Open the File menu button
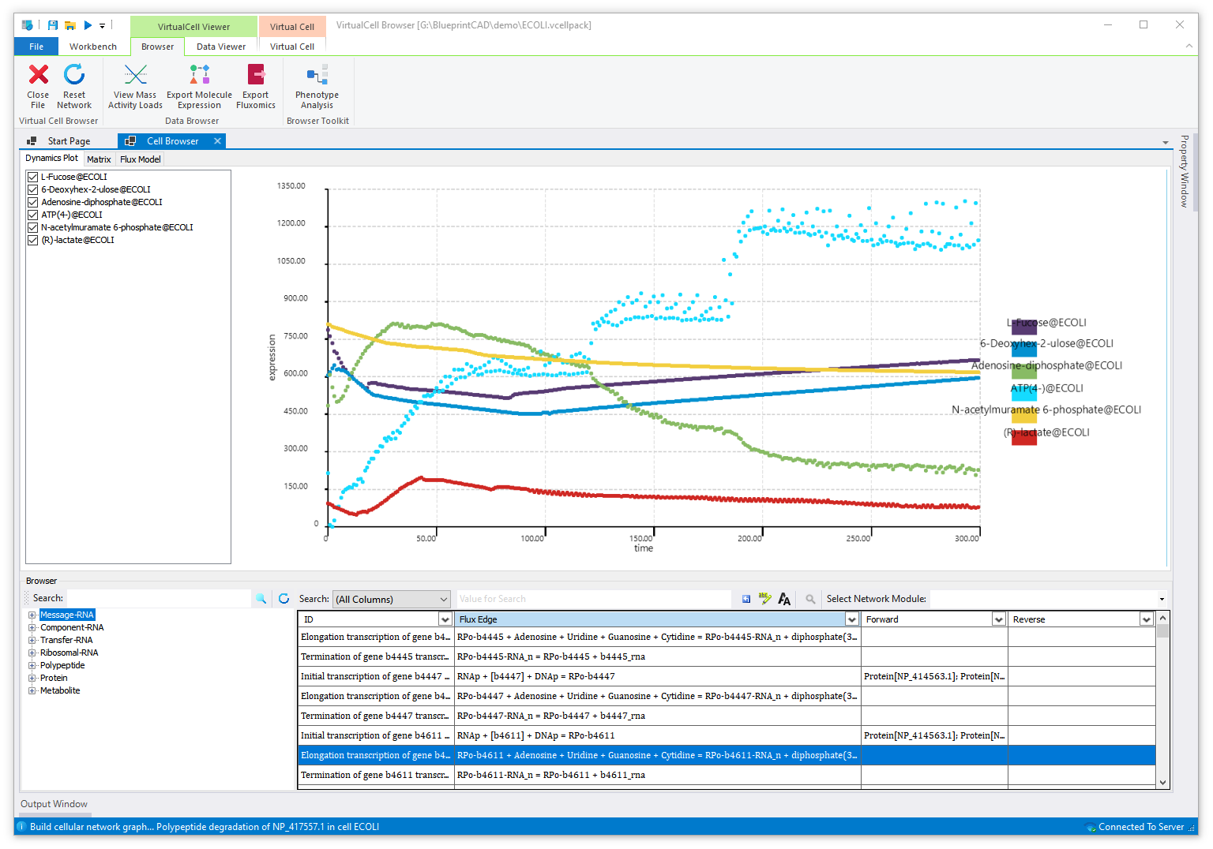1213x849 pixels. 36,46
